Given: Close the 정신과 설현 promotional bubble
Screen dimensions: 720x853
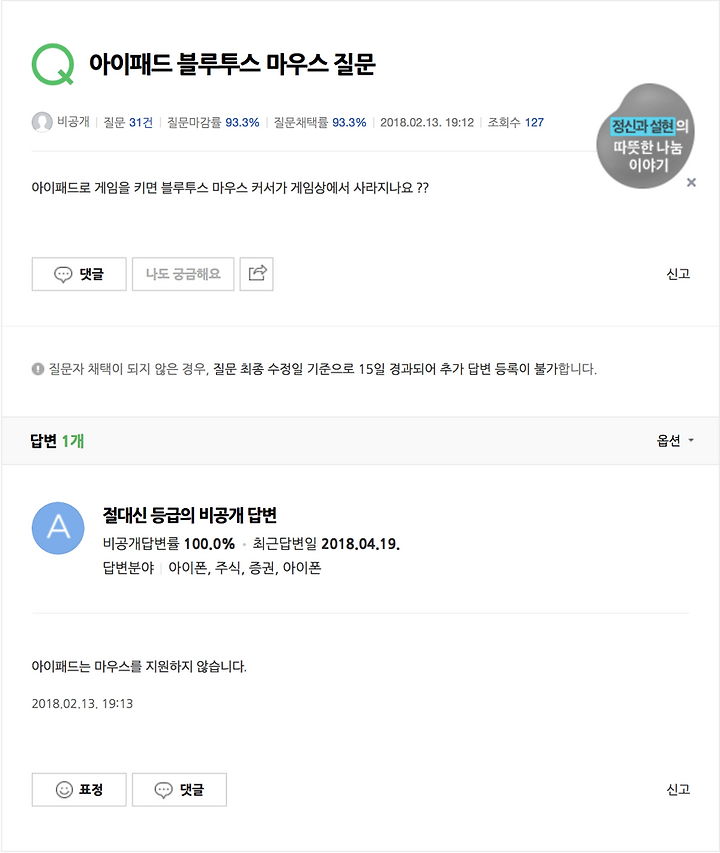Looking at the screenshot, I should pos(691,182).
